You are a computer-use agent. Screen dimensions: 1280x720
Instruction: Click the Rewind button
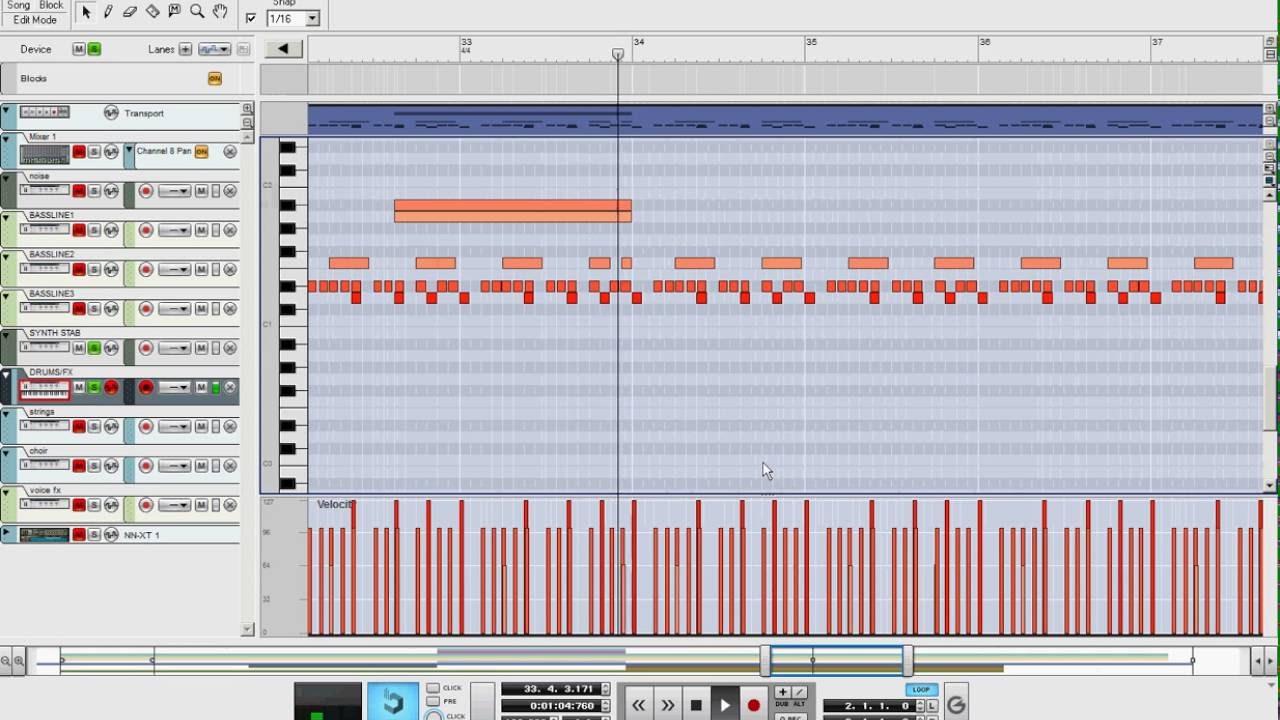pyautogui.click(x=638, y=705)
